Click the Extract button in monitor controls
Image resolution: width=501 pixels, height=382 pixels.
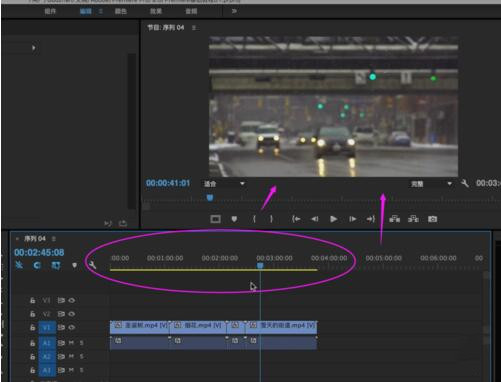coord(413,219)
